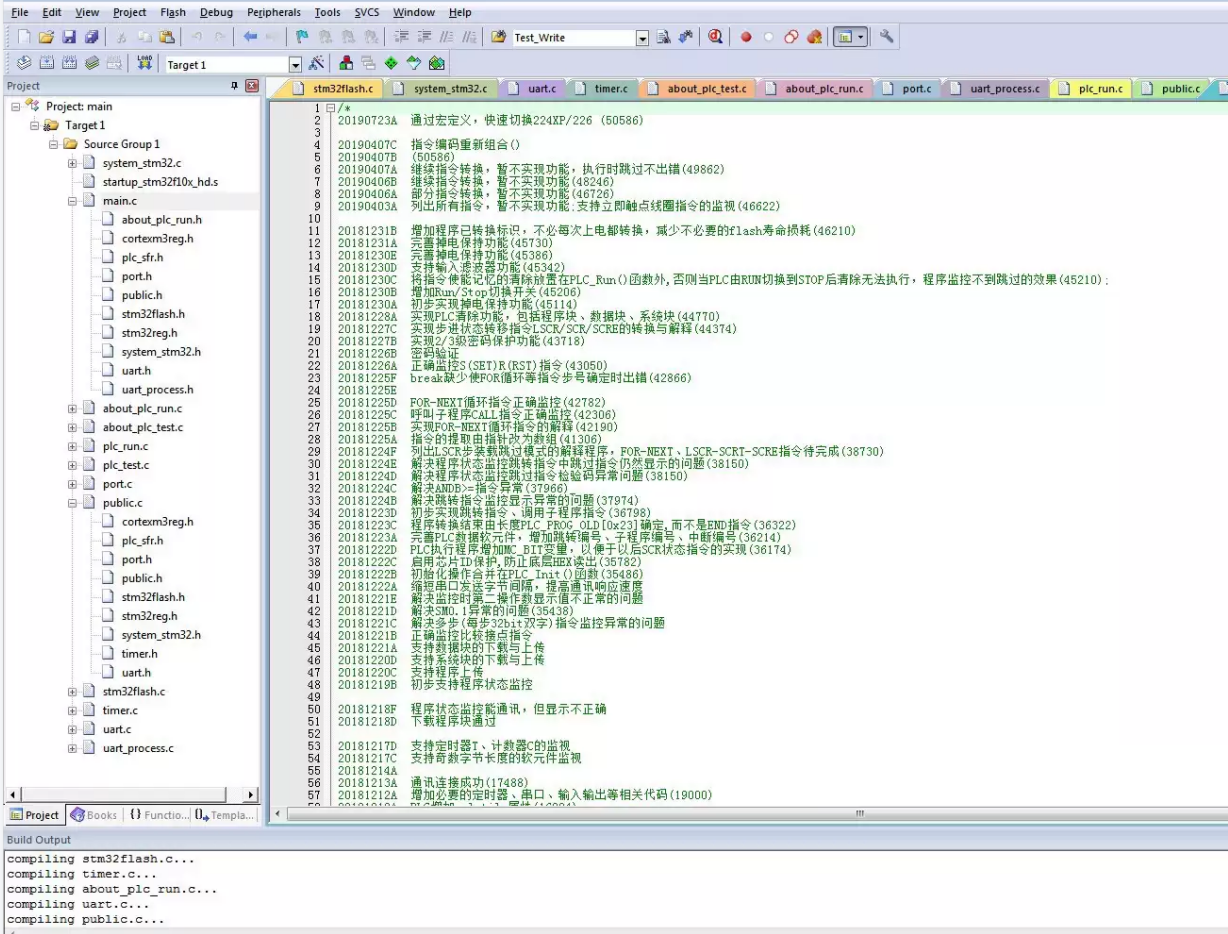Switch to plc_run.c editor tab
Viewport: 1228px width, 934px height.
(x=1090, y=88)
